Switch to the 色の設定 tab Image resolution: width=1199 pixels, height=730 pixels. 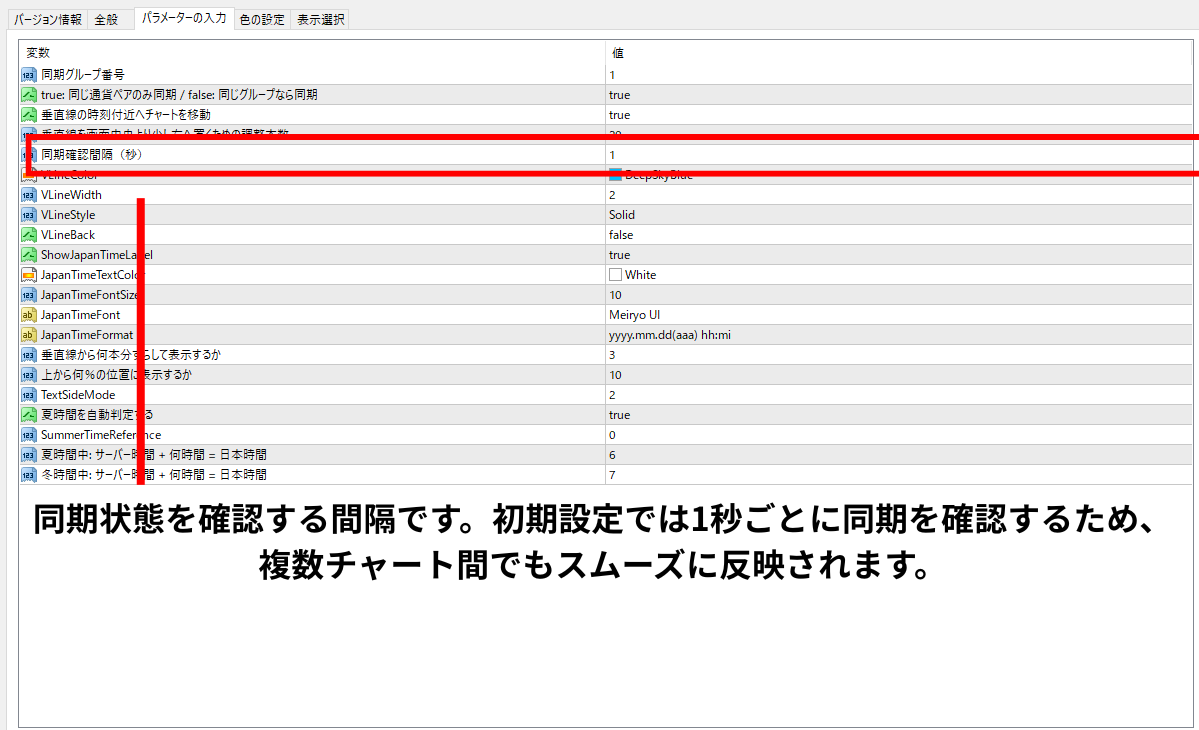[x=262, y=19]
